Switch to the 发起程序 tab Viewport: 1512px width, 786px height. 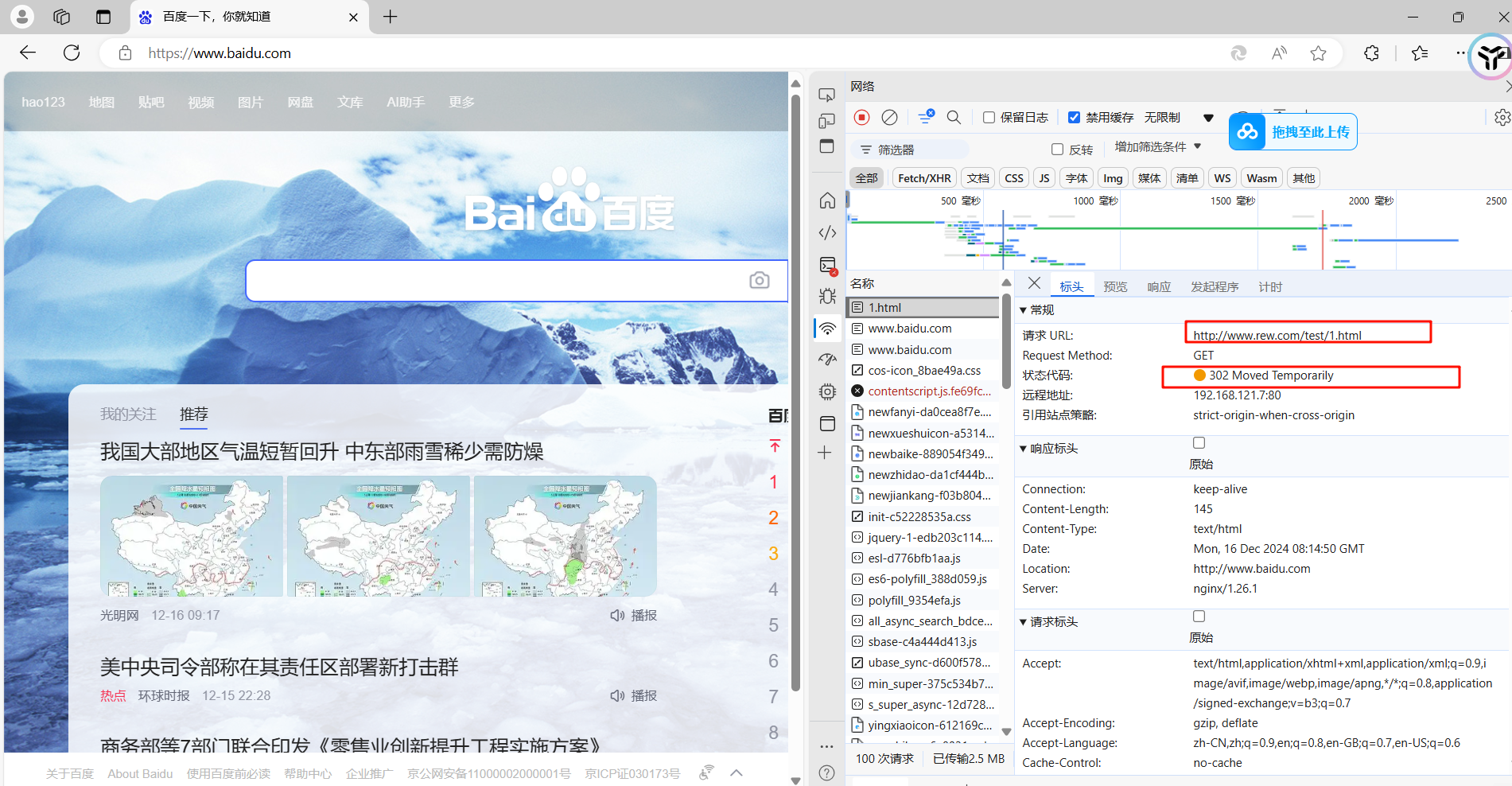click(x=1215, y=287)
